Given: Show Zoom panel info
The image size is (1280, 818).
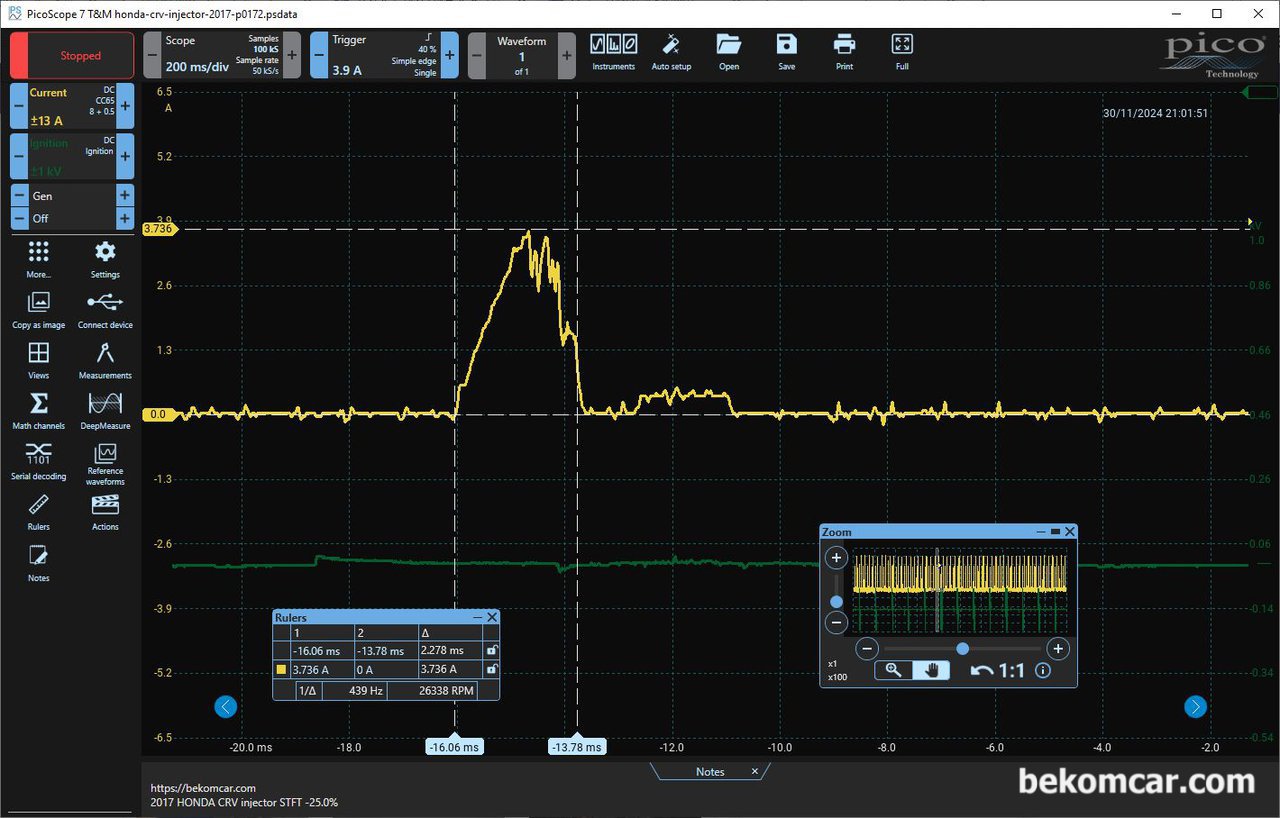Looking at the screenshot, I should 1043,670.
